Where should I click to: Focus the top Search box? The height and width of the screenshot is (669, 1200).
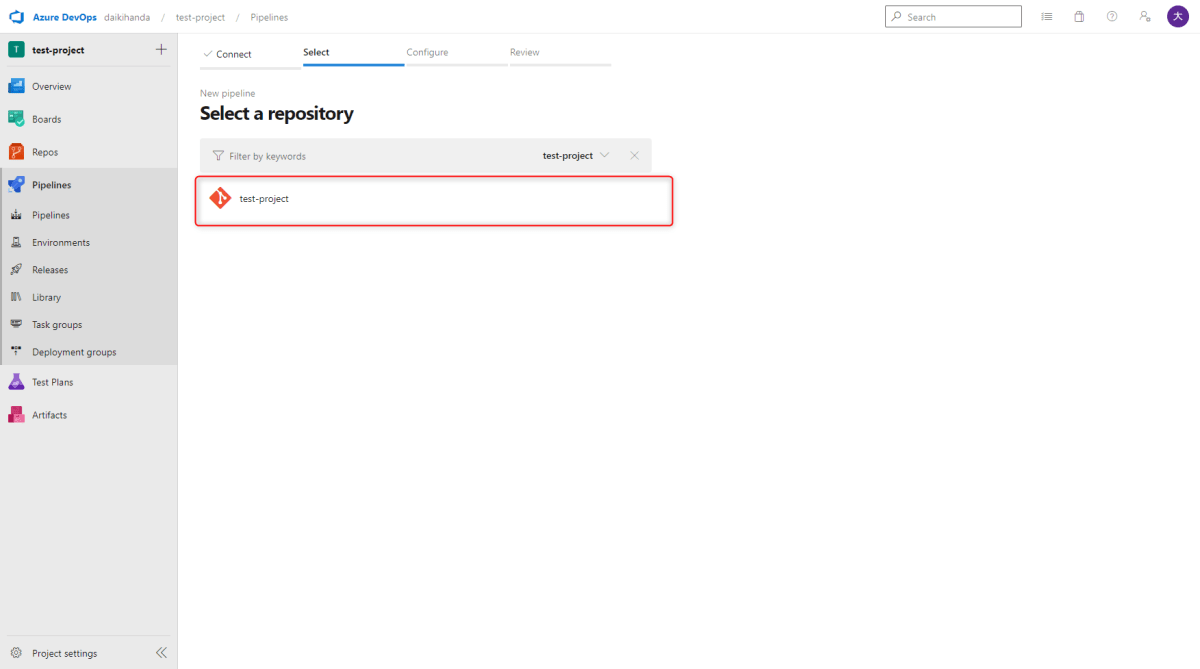pos(953,17)
